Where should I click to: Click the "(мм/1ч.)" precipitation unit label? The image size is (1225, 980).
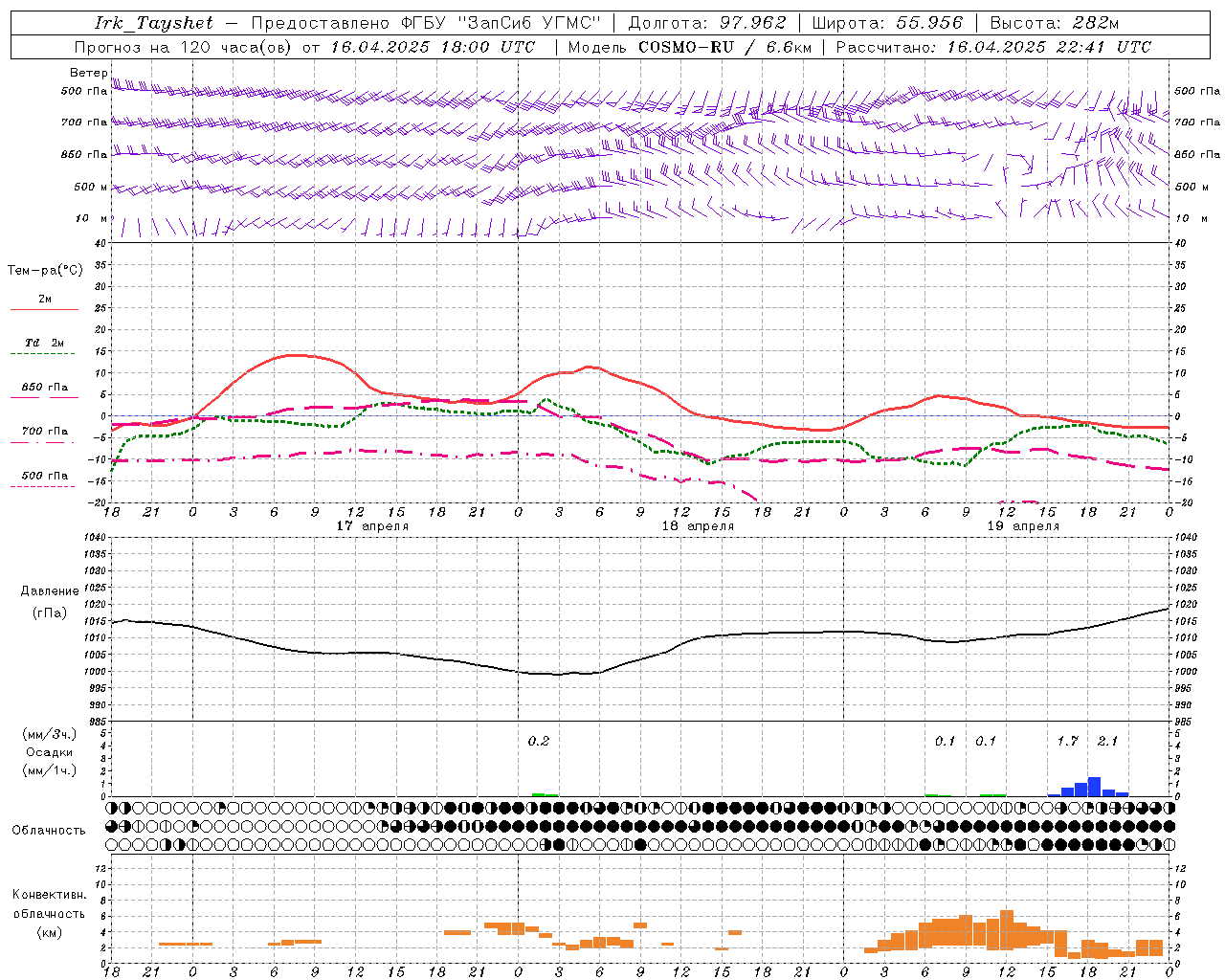[x=50, y=770]
